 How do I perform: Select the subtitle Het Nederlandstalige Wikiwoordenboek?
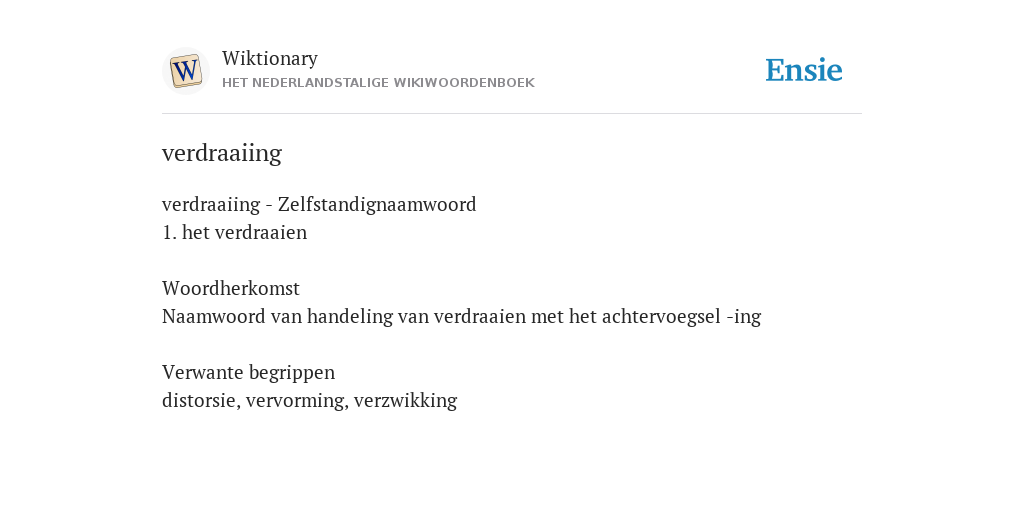tap(378, 83)
